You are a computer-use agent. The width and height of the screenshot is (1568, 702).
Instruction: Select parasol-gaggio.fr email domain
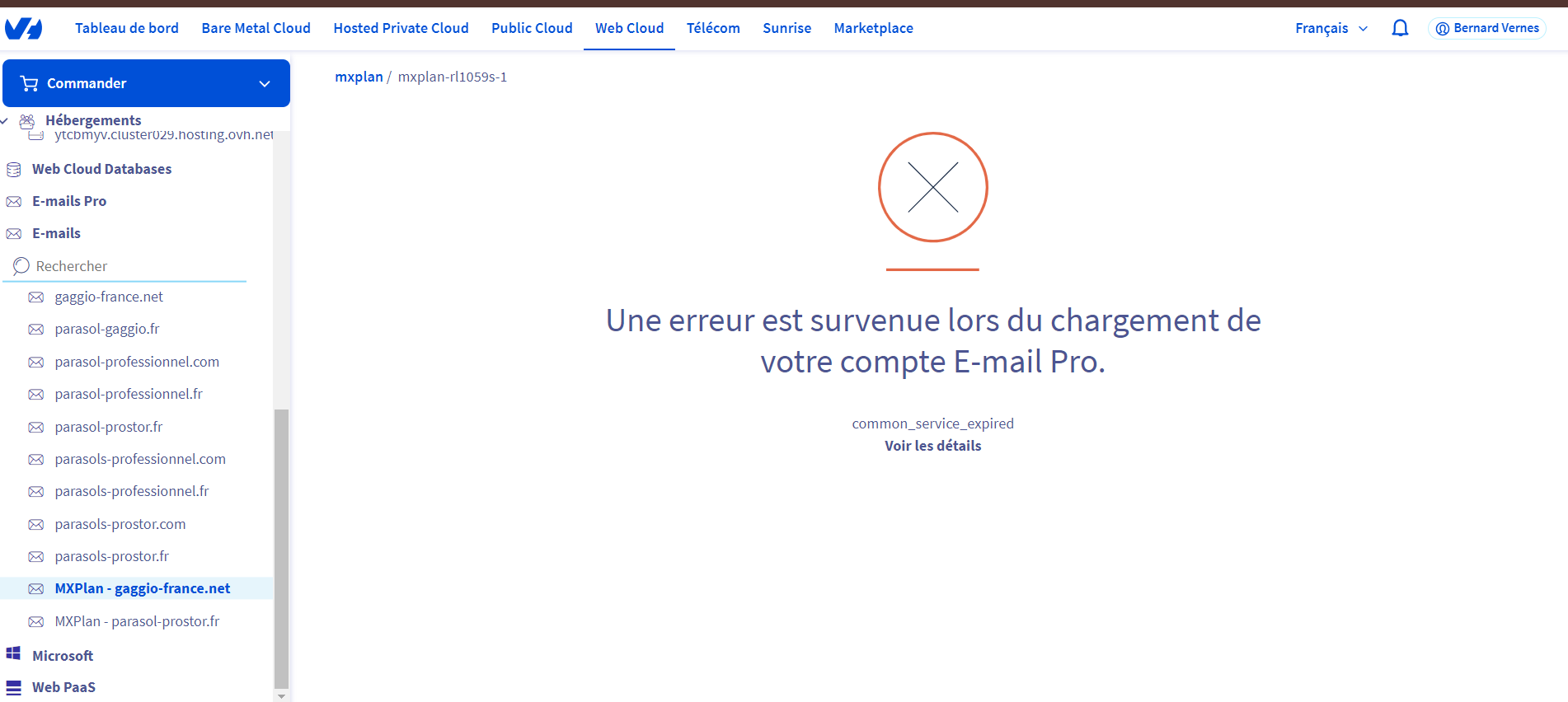coord(107,329)
